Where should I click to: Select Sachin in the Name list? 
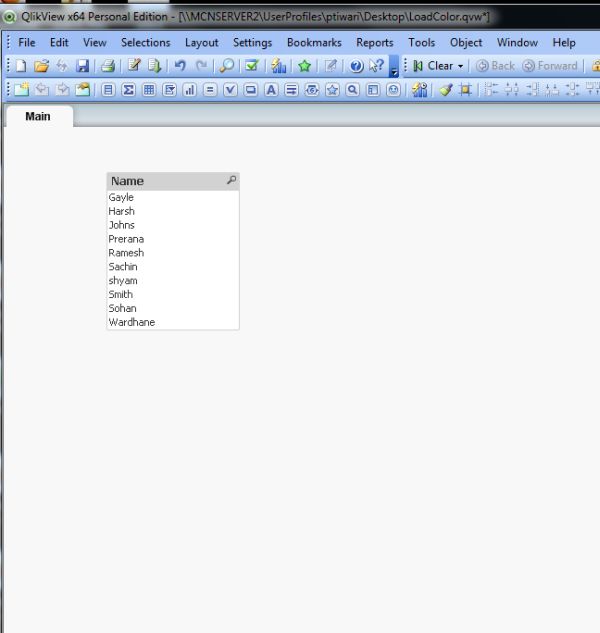point(173,267)
